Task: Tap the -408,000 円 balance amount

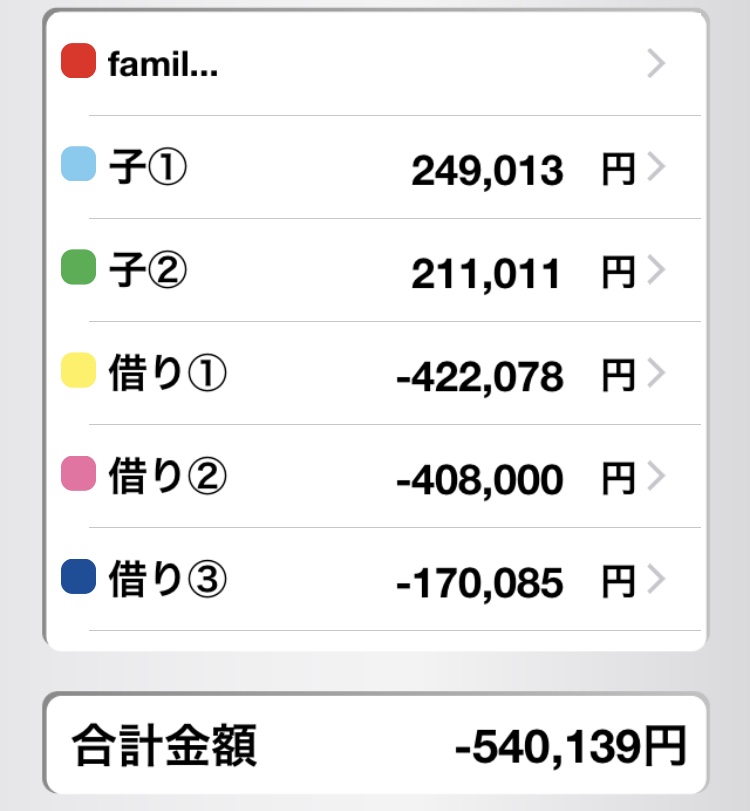Action: [x=515, y=480]
